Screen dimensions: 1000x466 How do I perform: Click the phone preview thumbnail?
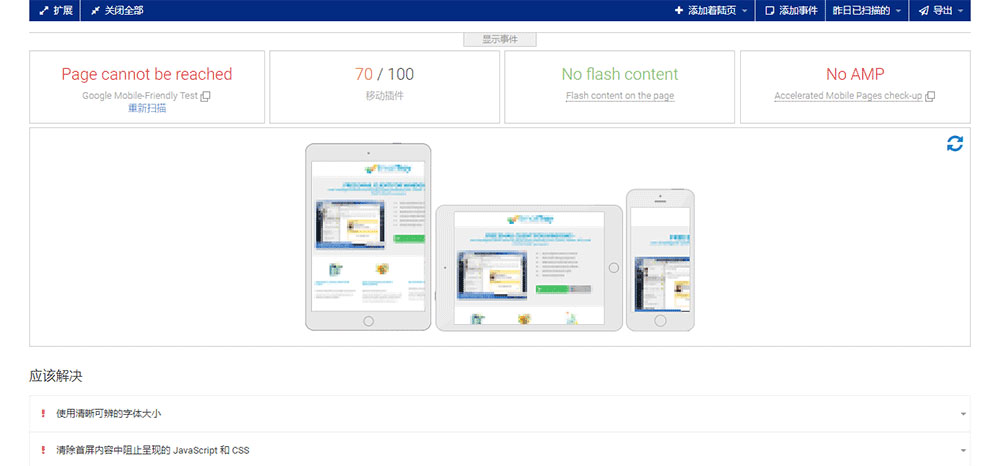tap(660, 259)
